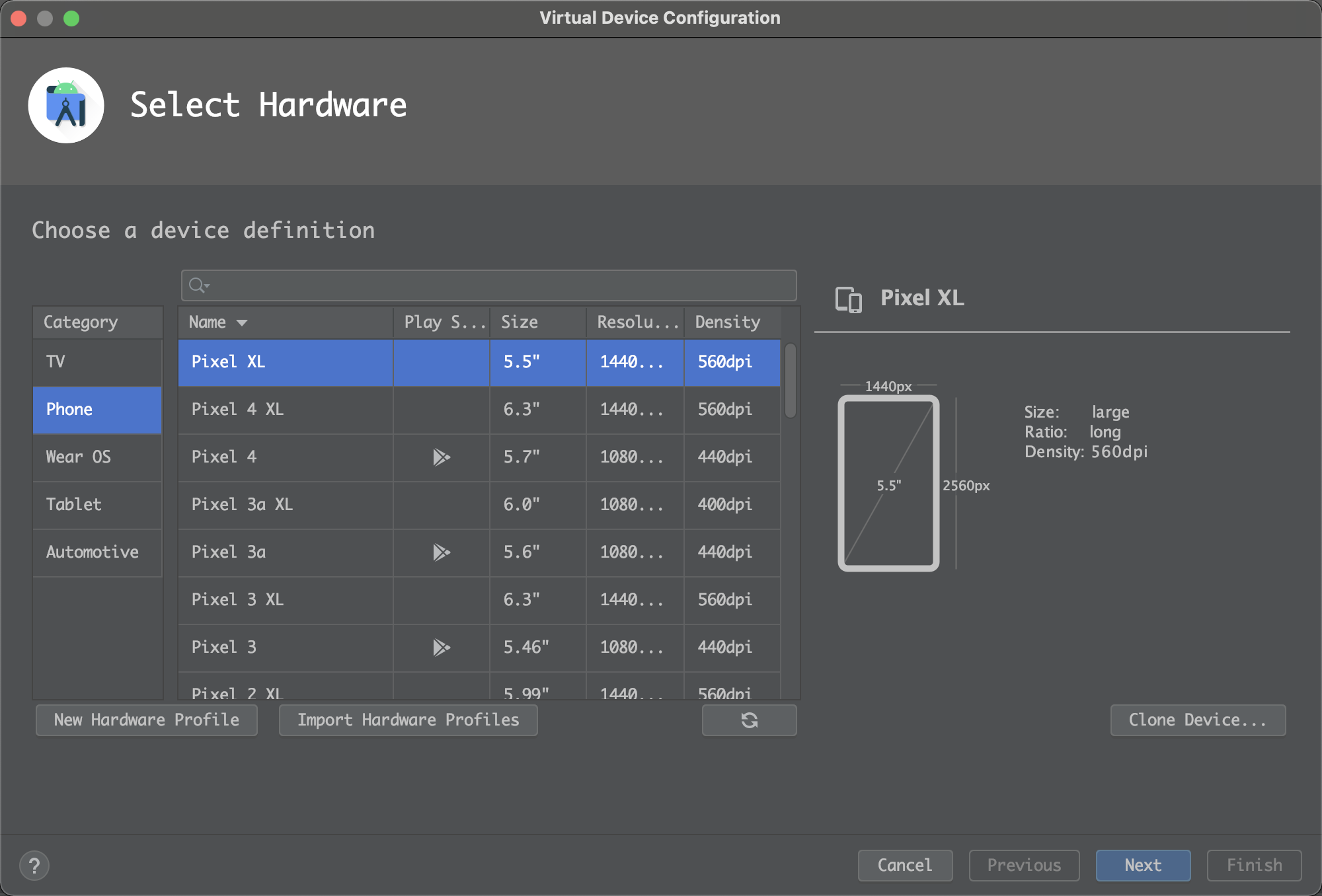
Task: Click the Previous button
Action: coord(1024,866)
